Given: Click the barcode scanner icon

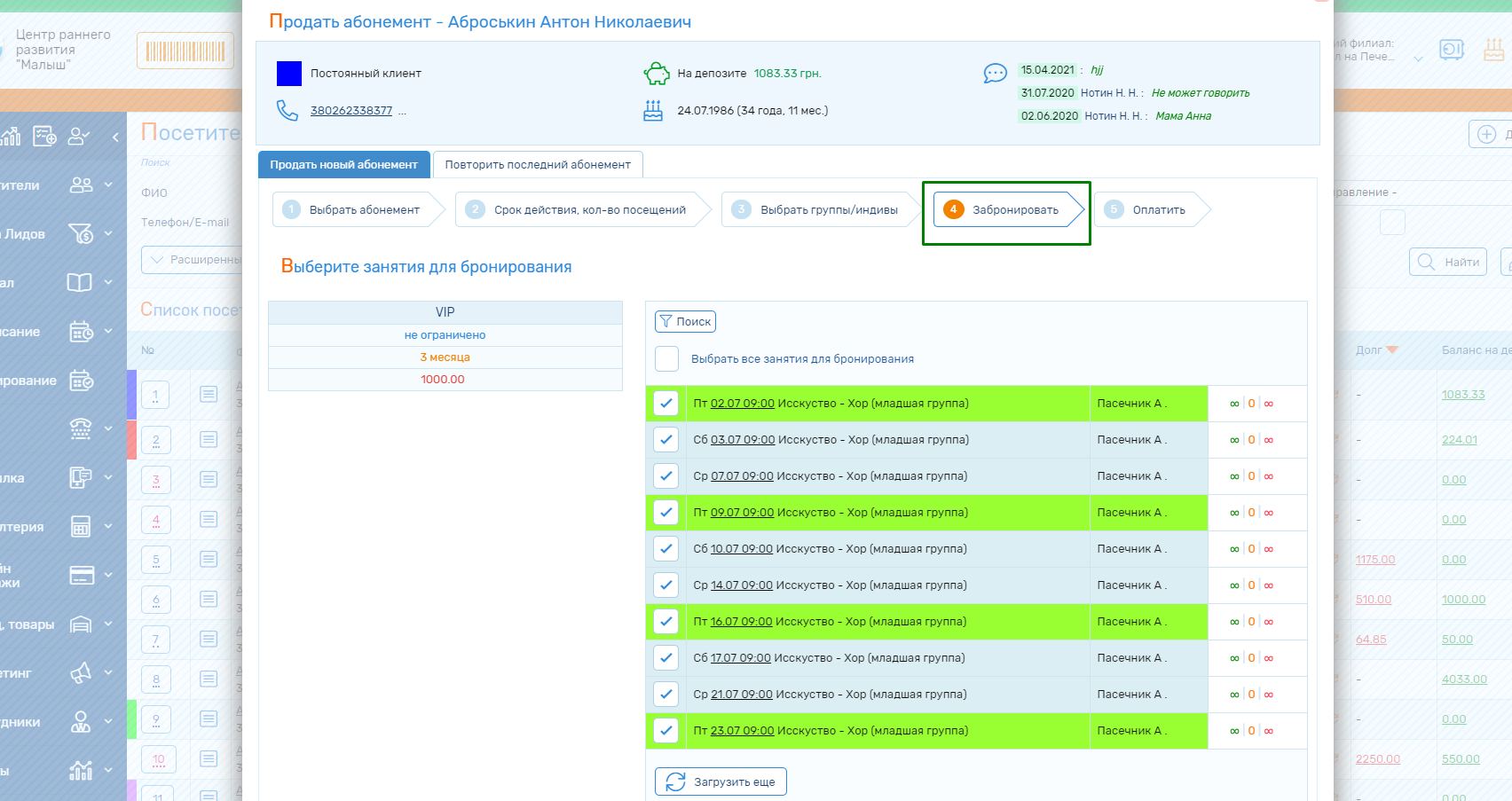Looking at the screenshot, I should click(185, 51).
